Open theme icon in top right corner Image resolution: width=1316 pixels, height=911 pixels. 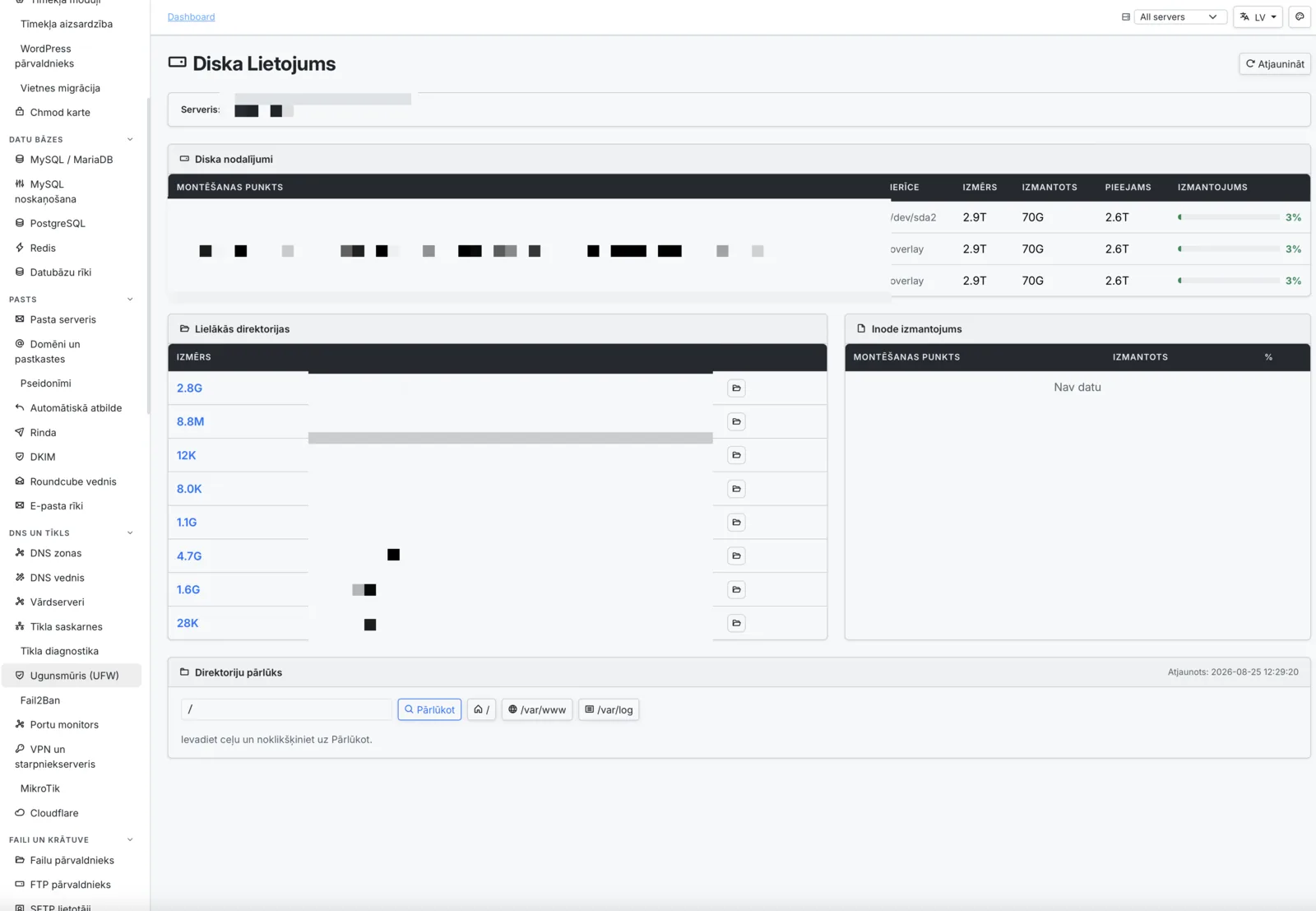1300,16
